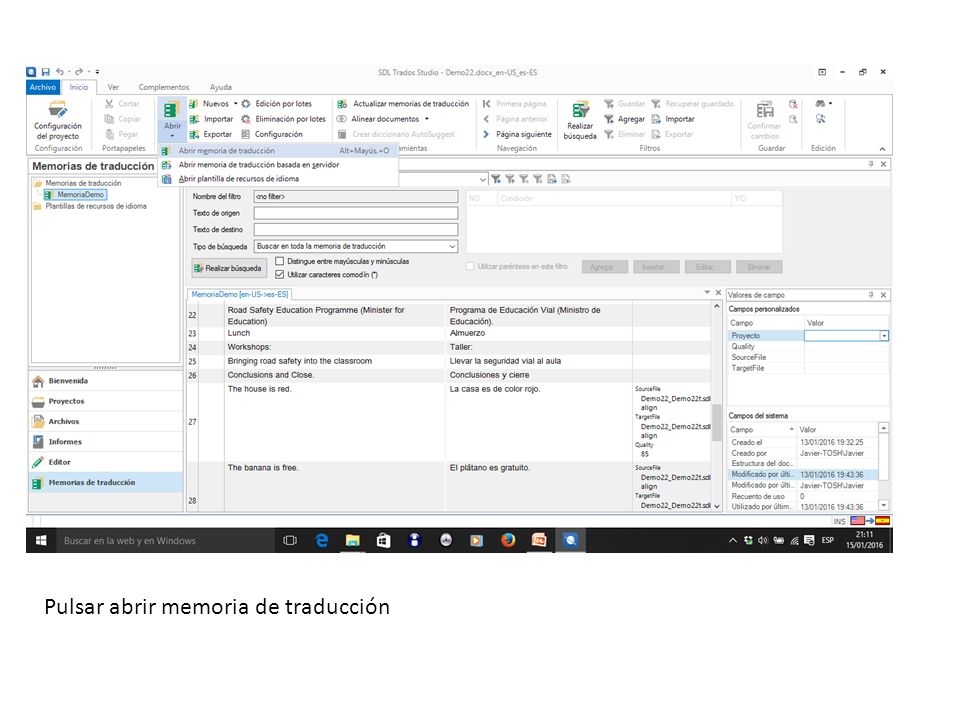The height and width of the screenshot is (720, 960).
Task: Open Tipo de búsqueda dropdown
Action: 452,246
